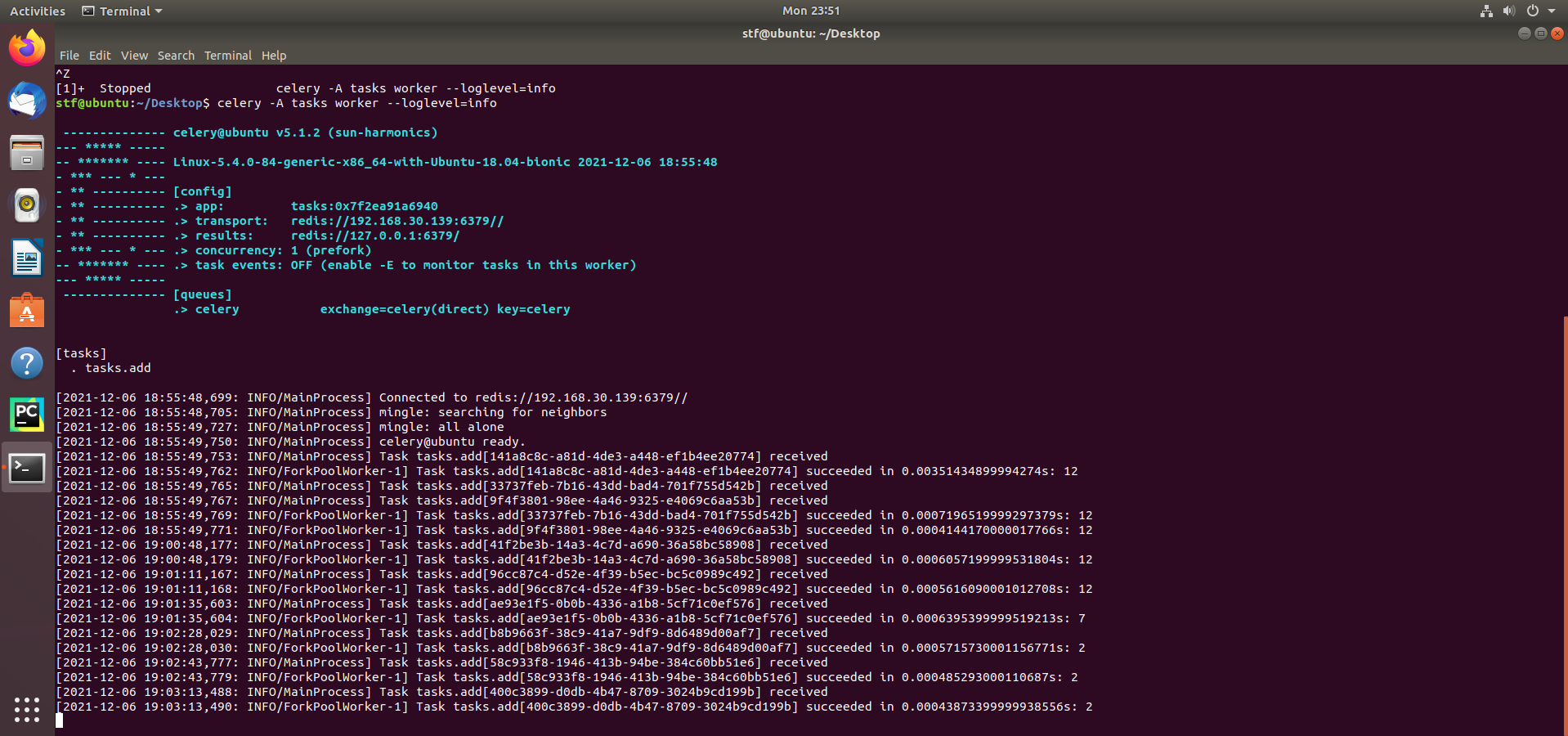Viewport: 1568px width, 736px height.
Task: Click 'exchange=celery(direct) key=celery' text
Action: pos(445,309)
